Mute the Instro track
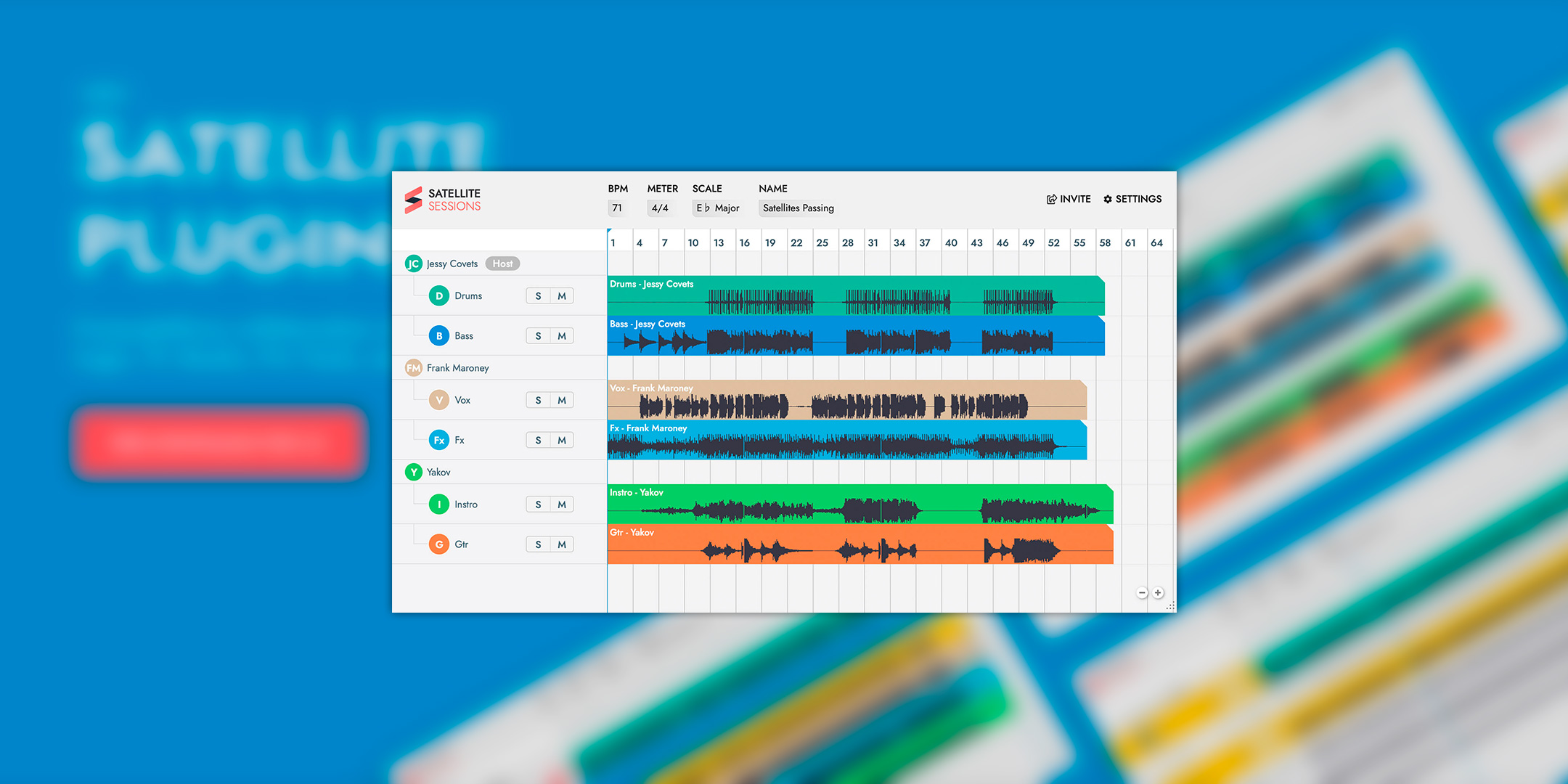 (x=562, y=505)
